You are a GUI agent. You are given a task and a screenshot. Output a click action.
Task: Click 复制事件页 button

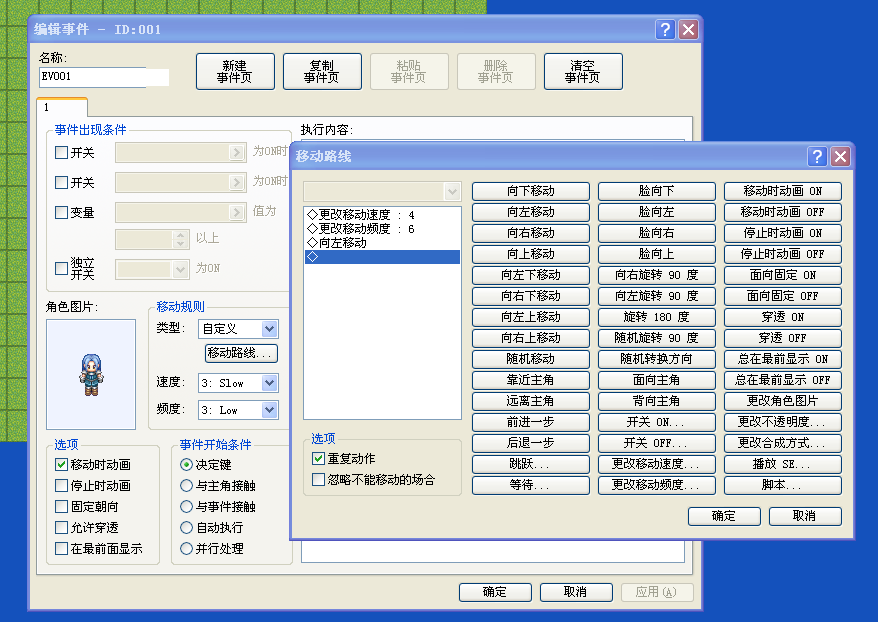tap(322, 72)
